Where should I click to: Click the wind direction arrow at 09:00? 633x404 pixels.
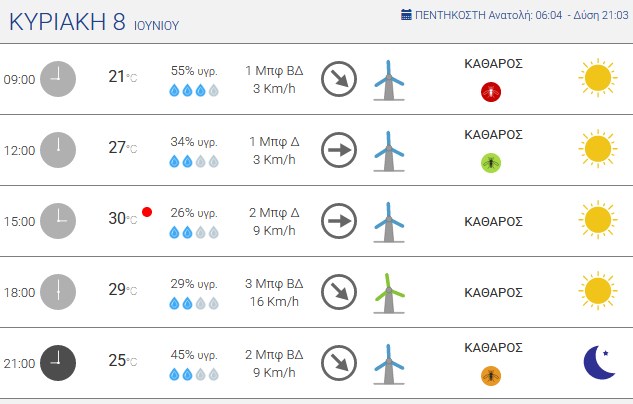[339, 79]
